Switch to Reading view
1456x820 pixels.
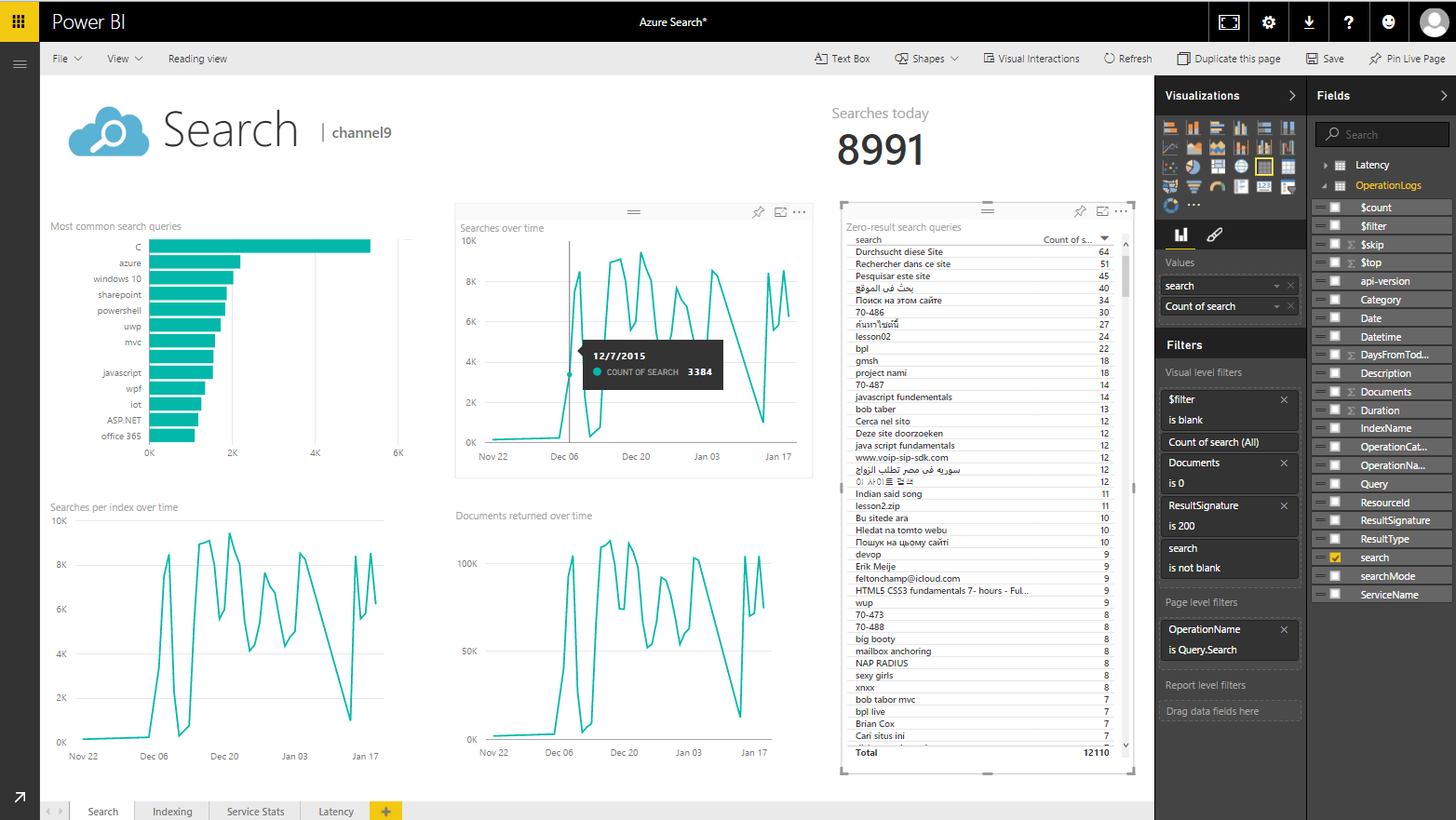click(x=197, y=59)
